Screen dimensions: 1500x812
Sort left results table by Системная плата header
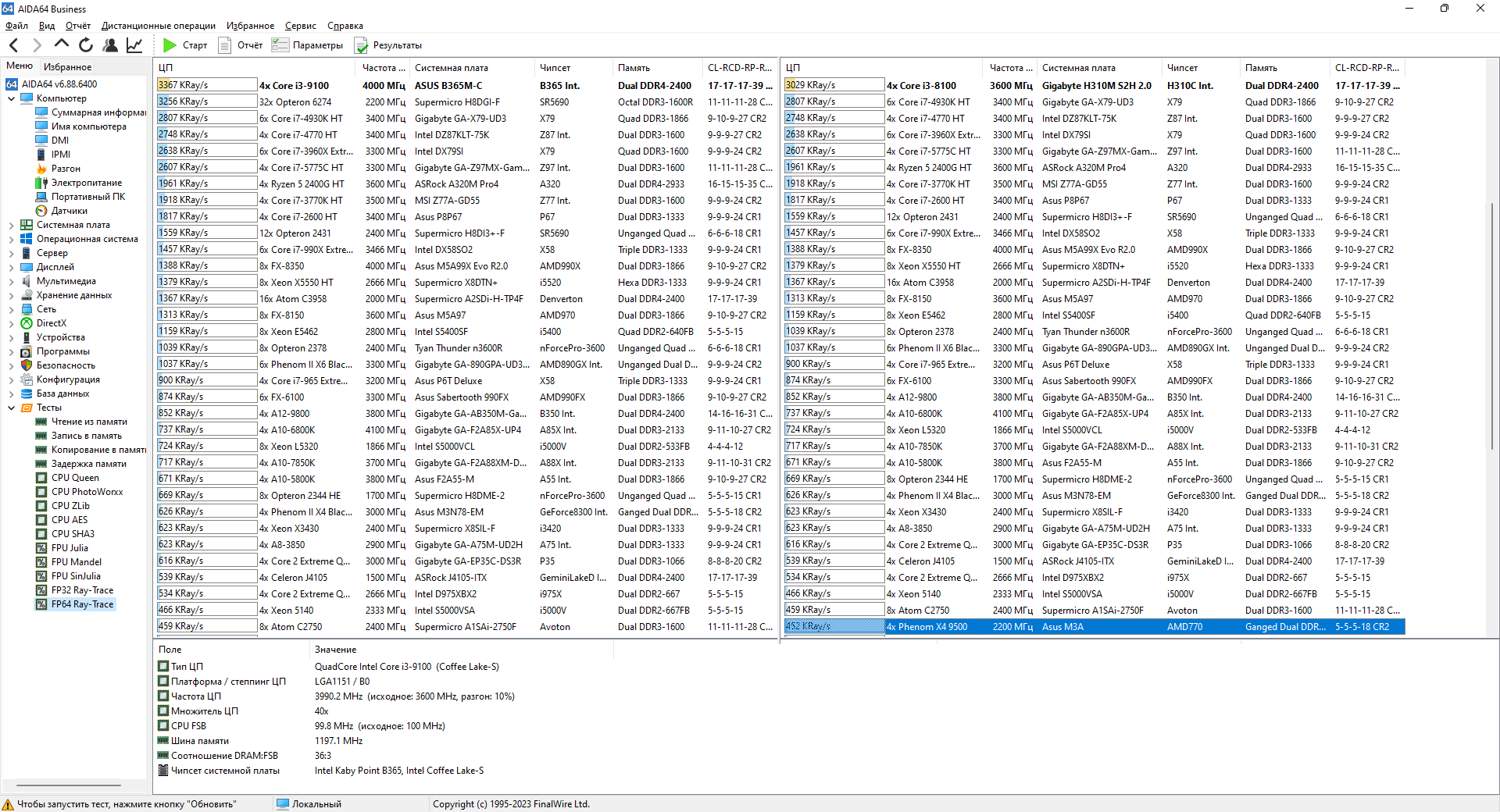click(x=472, y=68)
